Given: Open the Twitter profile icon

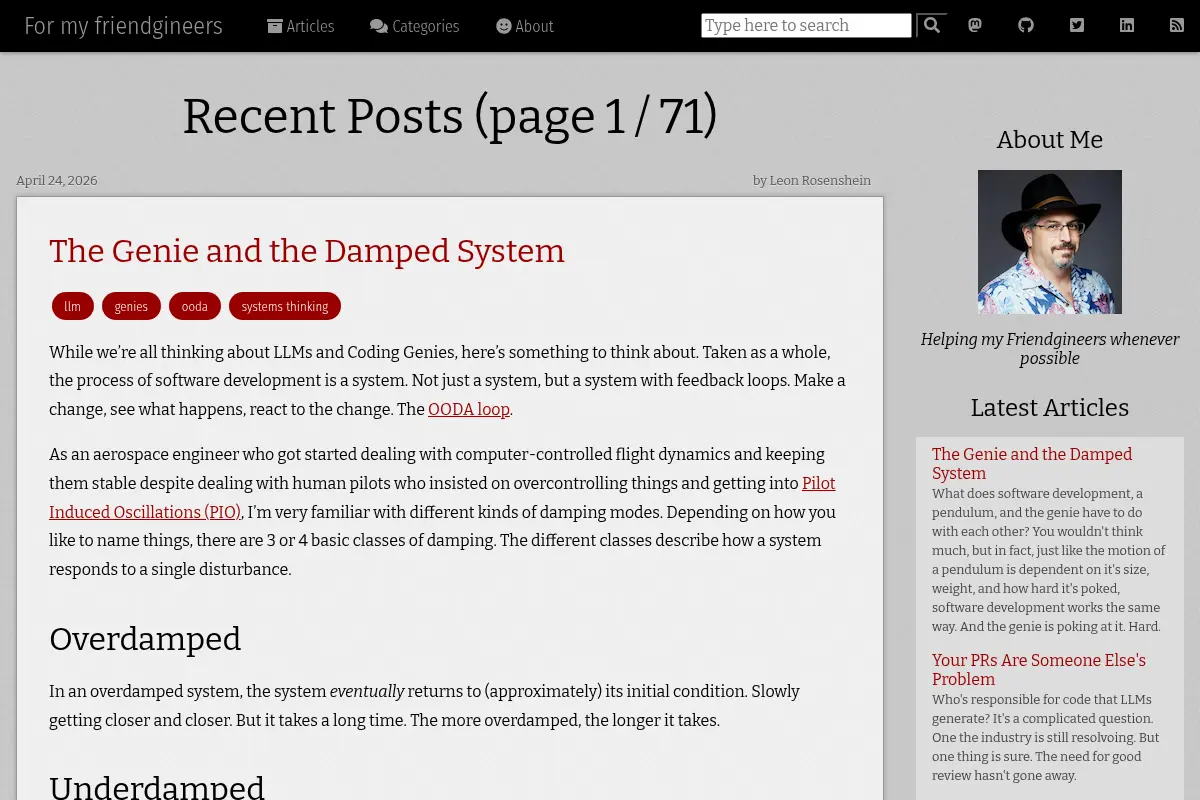Looking at the screenshot, I should pos(1077,25).
